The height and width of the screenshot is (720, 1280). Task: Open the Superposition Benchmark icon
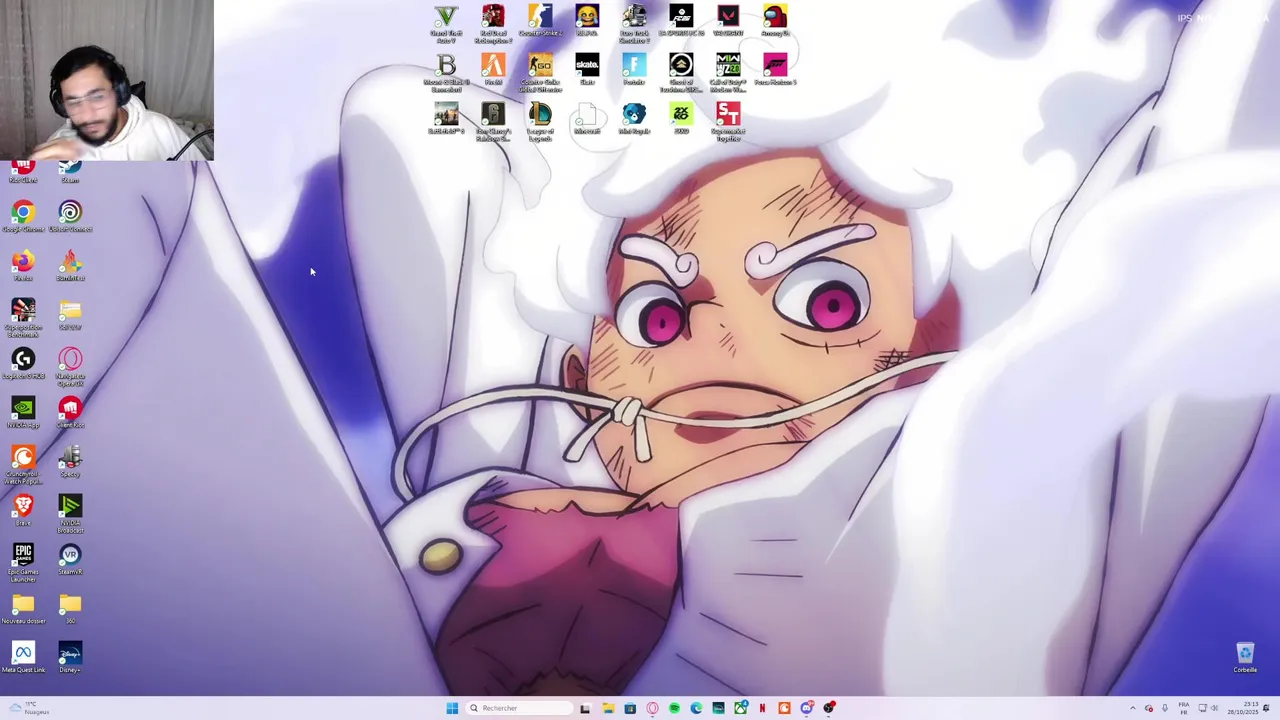(23, 318)
